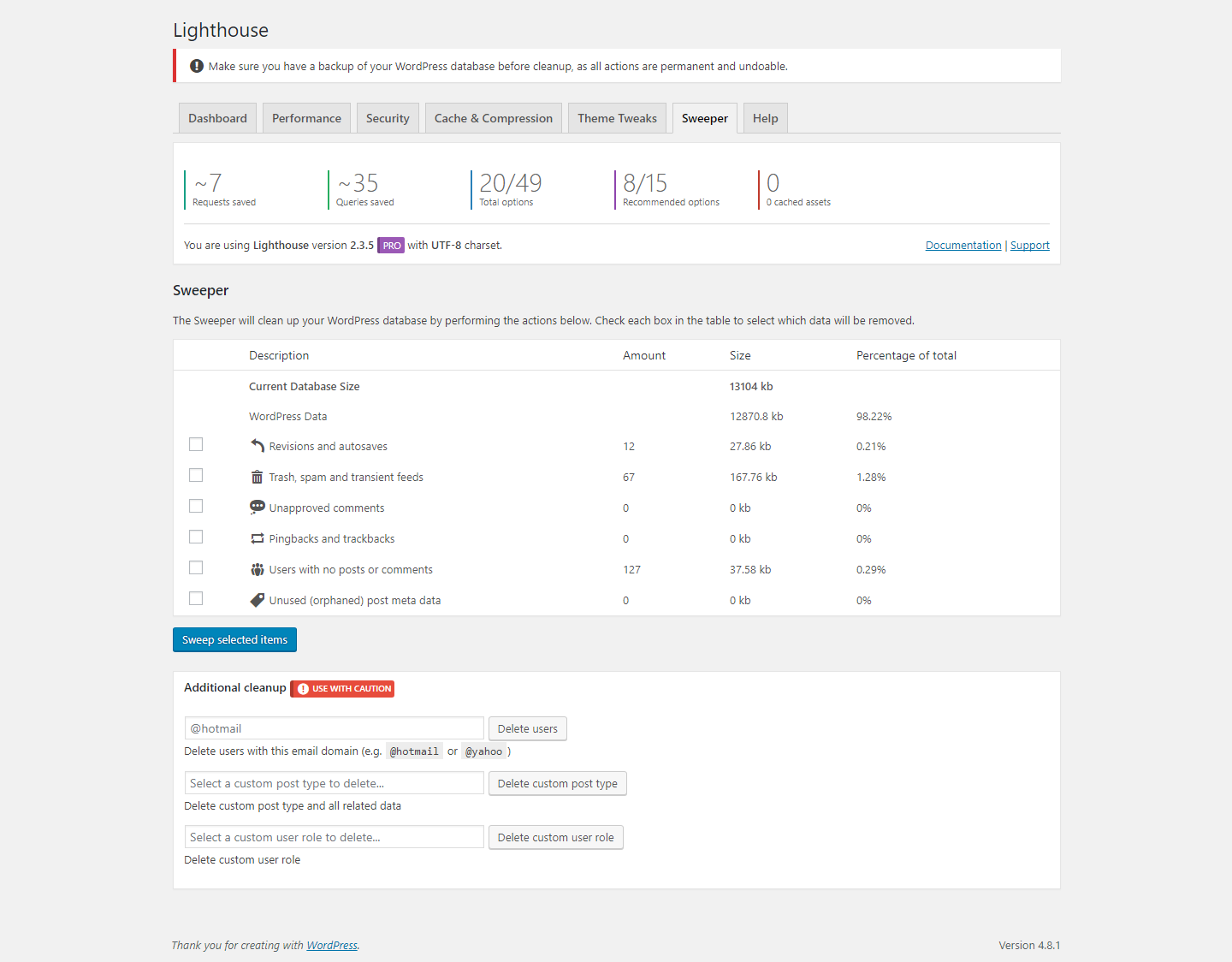Click Delete custom post type button
This screenshot has height=962, width=1232.
[x=558, y=784]
